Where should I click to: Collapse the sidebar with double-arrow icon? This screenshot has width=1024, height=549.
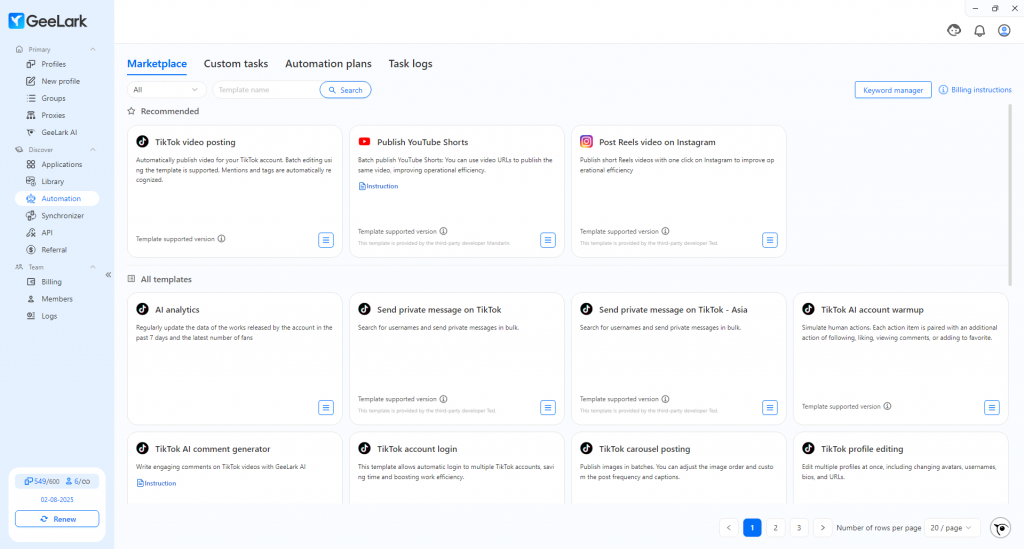click(x=108, y=275)
